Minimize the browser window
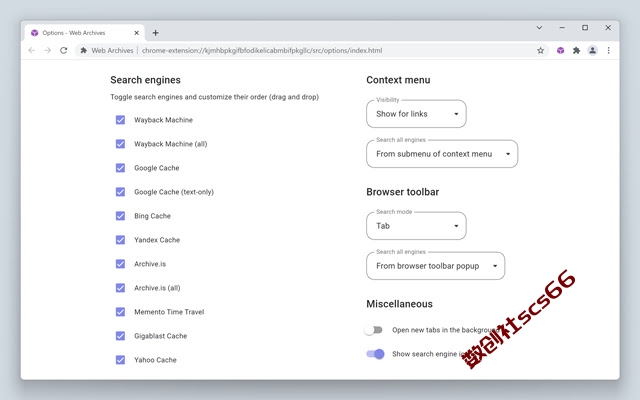Screen dimensions: 640x400 (x=562, y=28)
